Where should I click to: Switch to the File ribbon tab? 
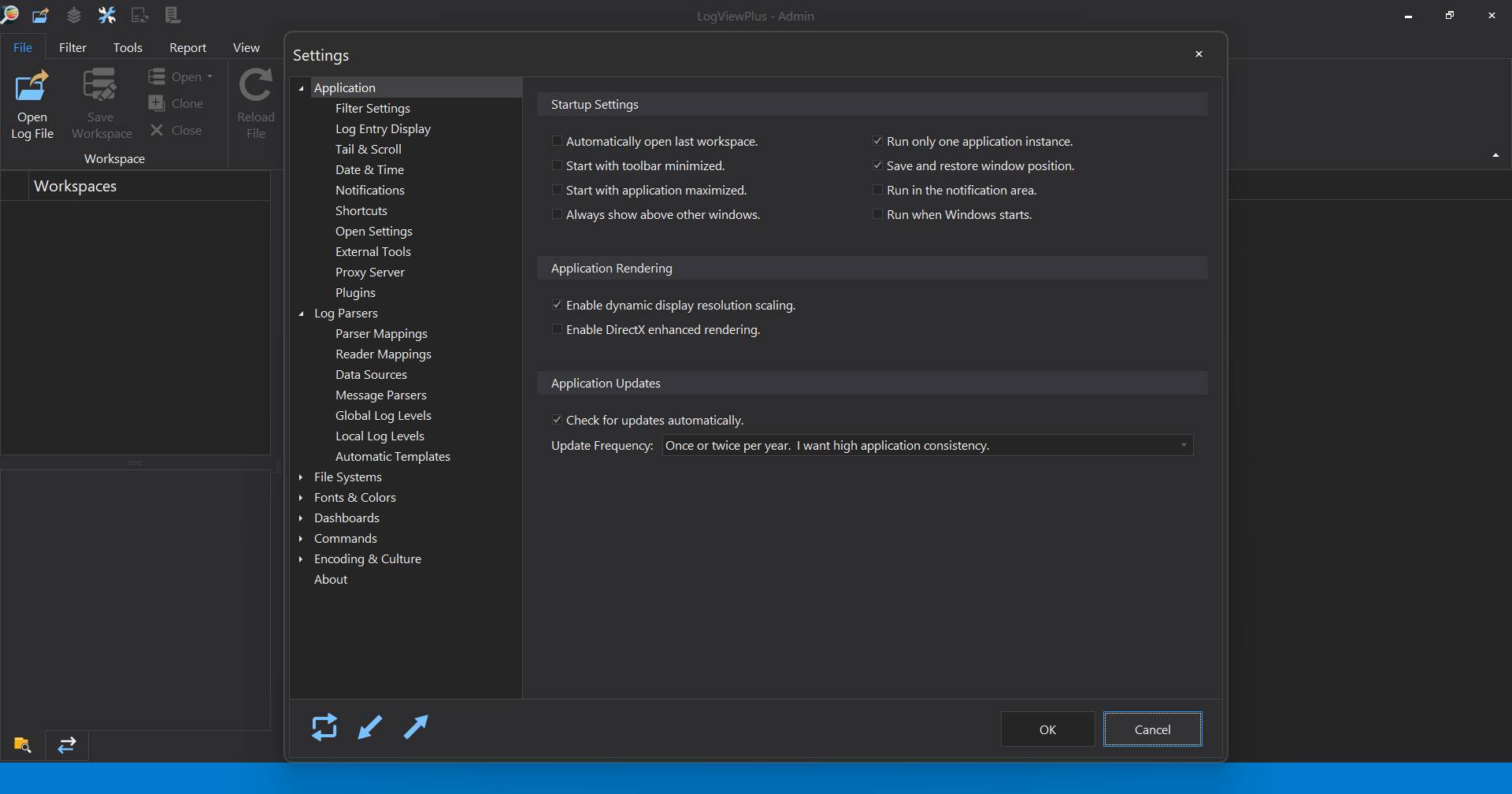pos(23,47)
